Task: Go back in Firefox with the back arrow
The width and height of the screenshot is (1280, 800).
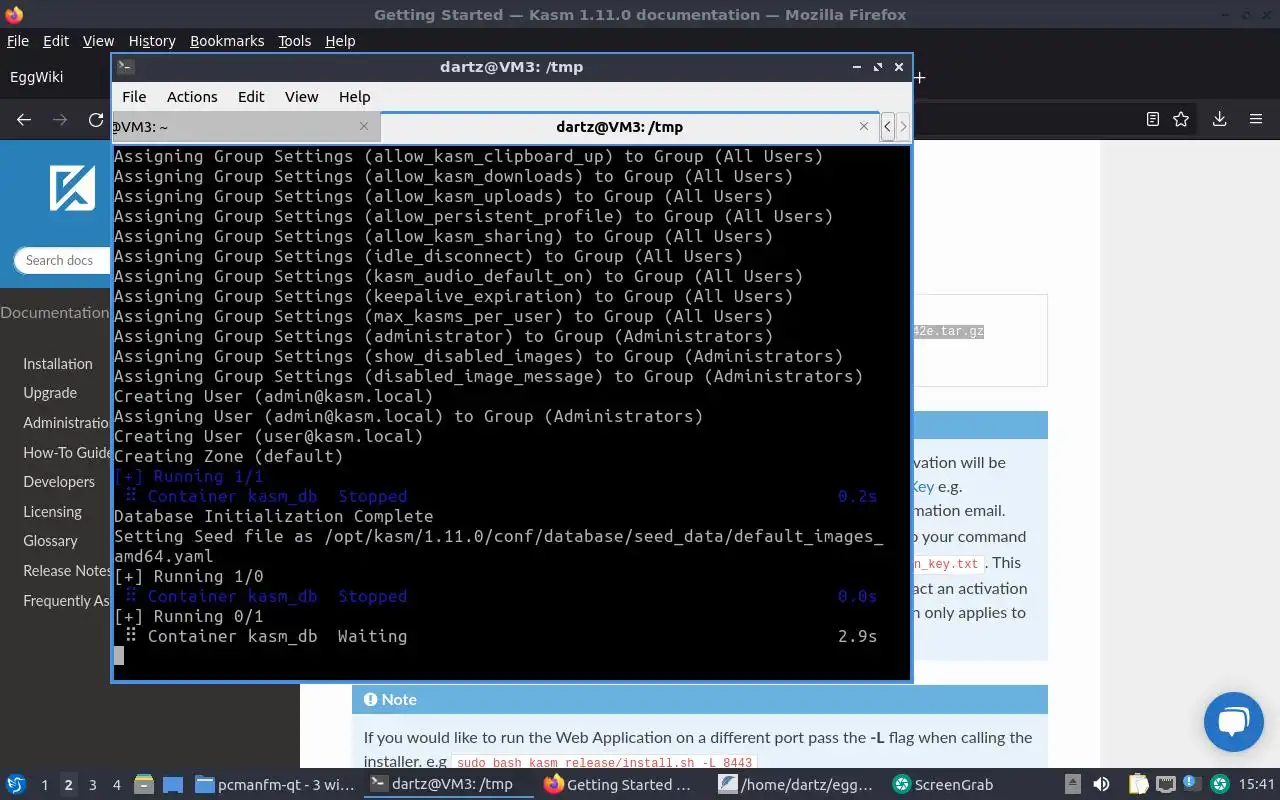Action: 24,119
